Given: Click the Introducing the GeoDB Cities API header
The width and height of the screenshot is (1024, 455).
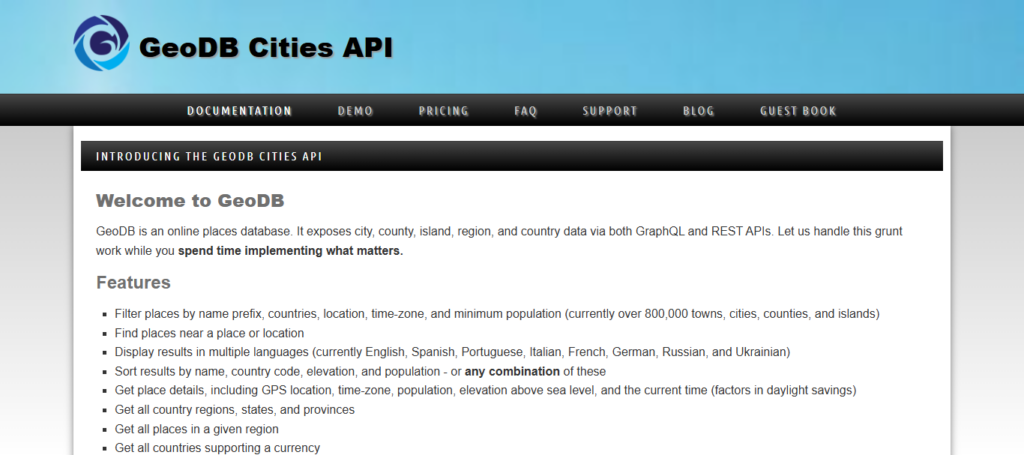Looking at the screenshot, I should pyautogui.click(x=511, y=157).
